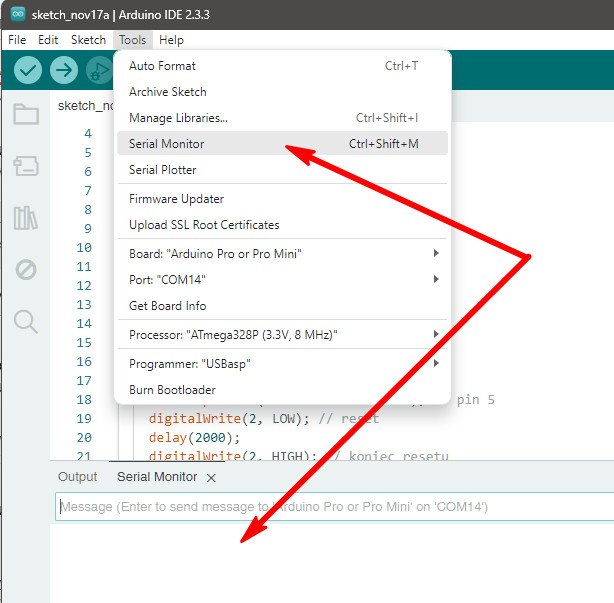This screenshot has width=614, height=603.
Task: Choose Auto Format from the menu
Action: (x=162, y=66)
